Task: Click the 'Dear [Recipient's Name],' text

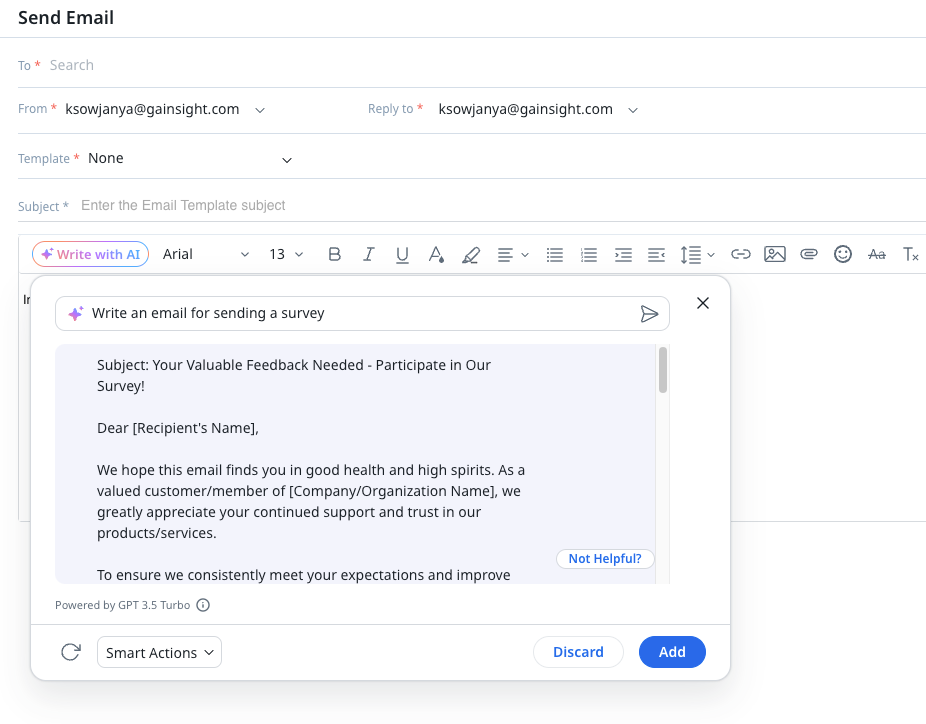Action: pos(178,428)
